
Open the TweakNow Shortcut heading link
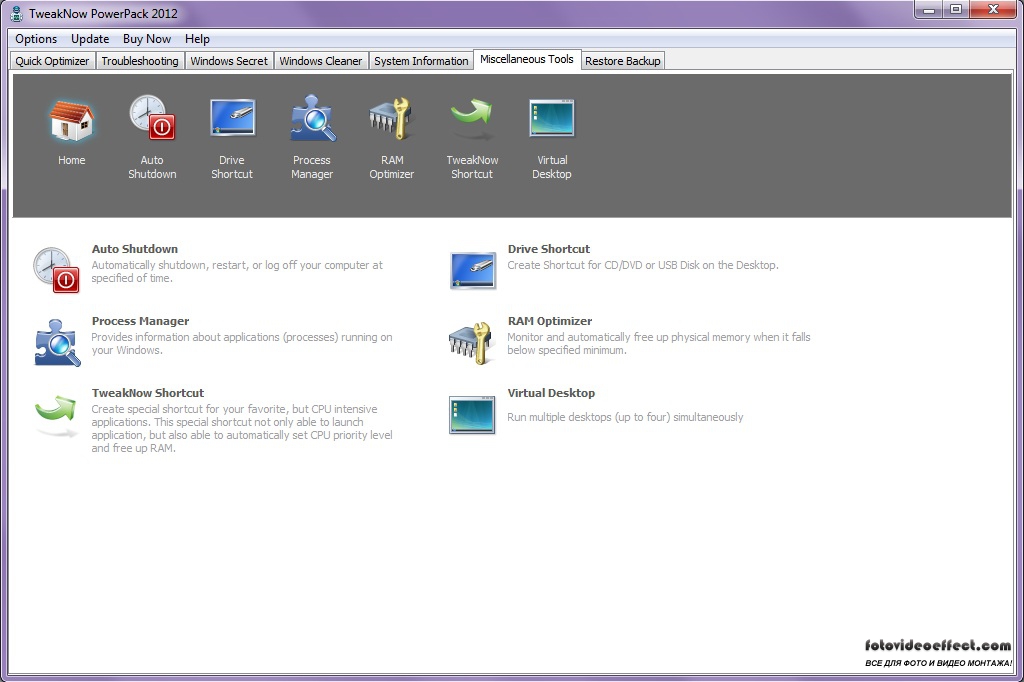click(x=148, y=393)
